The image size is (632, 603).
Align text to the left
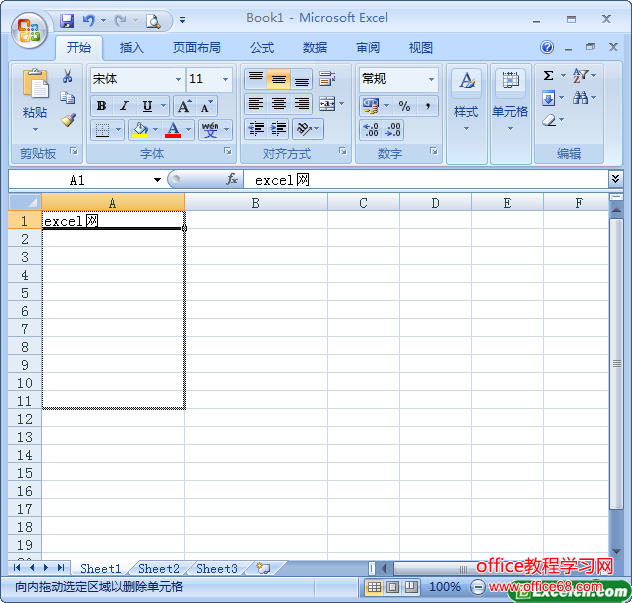tap(256, 104)
